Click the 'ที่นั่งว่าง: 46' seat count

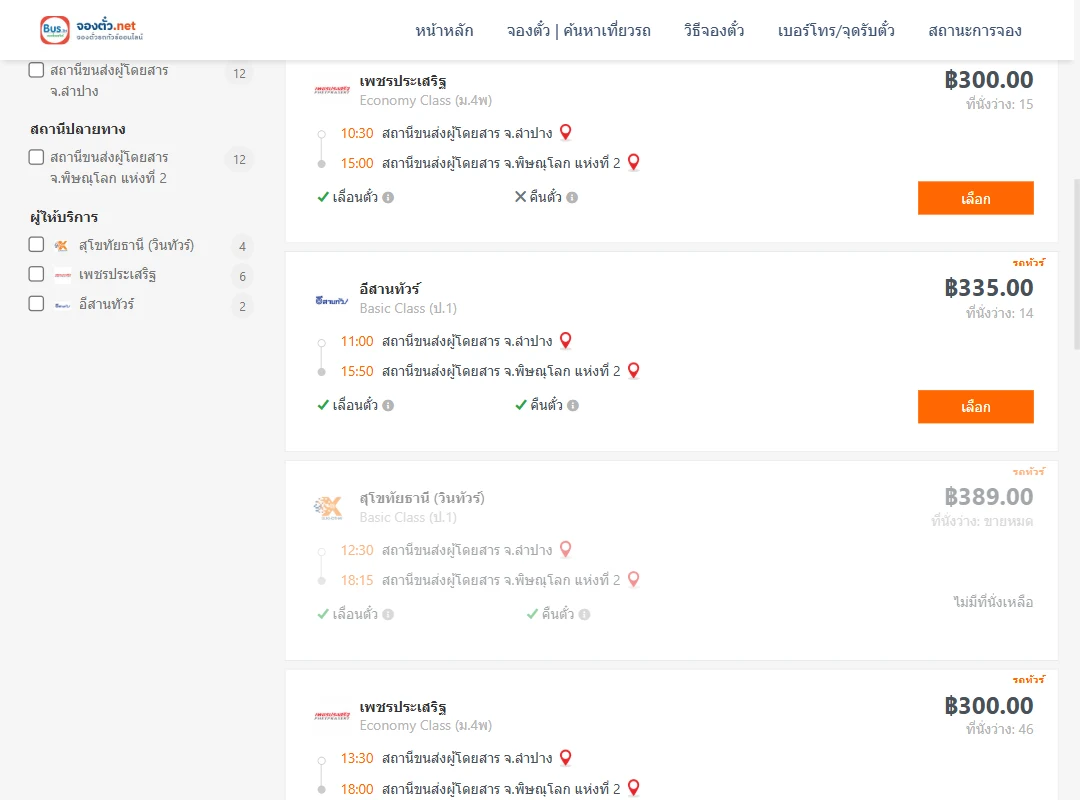click(x=999, y=729)
